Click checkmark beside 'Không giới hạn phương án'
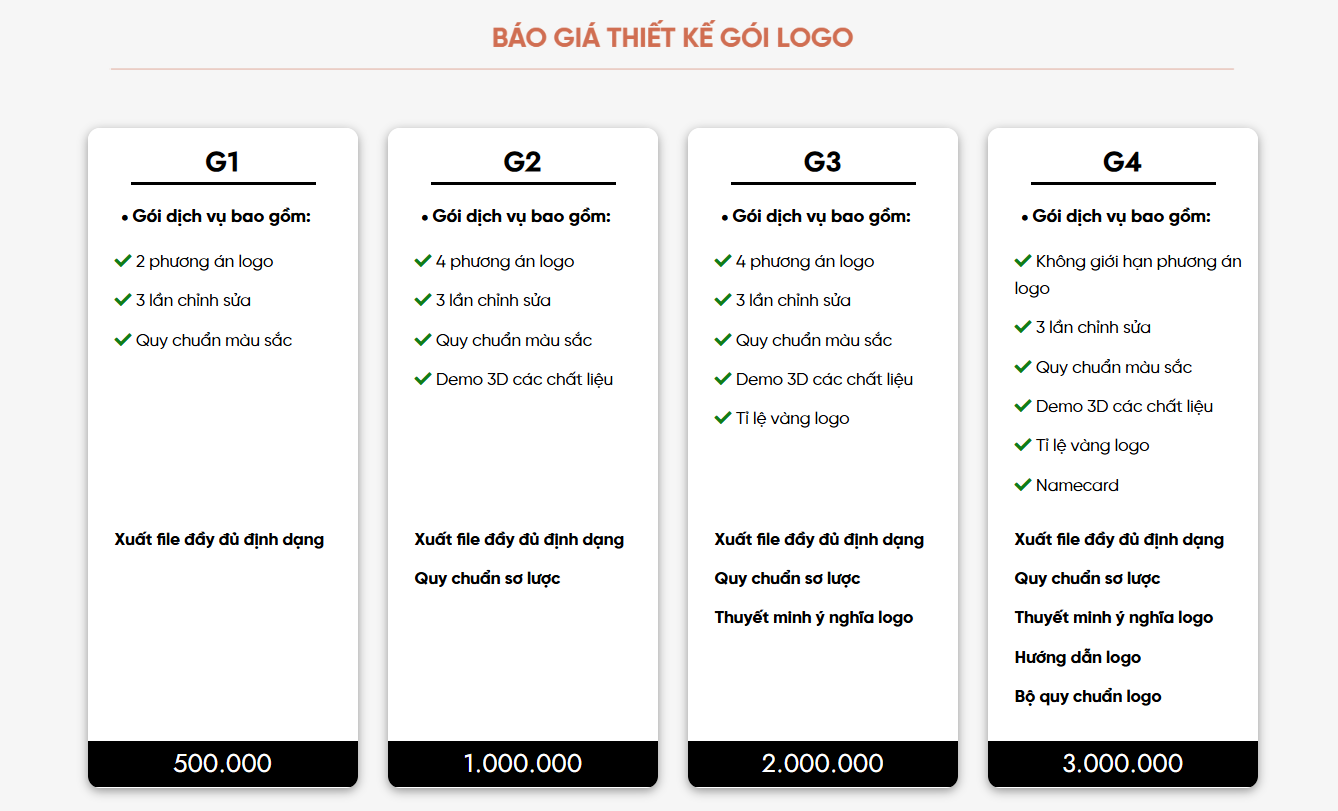Image resolution: width=1338 pixels, height=811 pixels. (x=1023, y=261)
